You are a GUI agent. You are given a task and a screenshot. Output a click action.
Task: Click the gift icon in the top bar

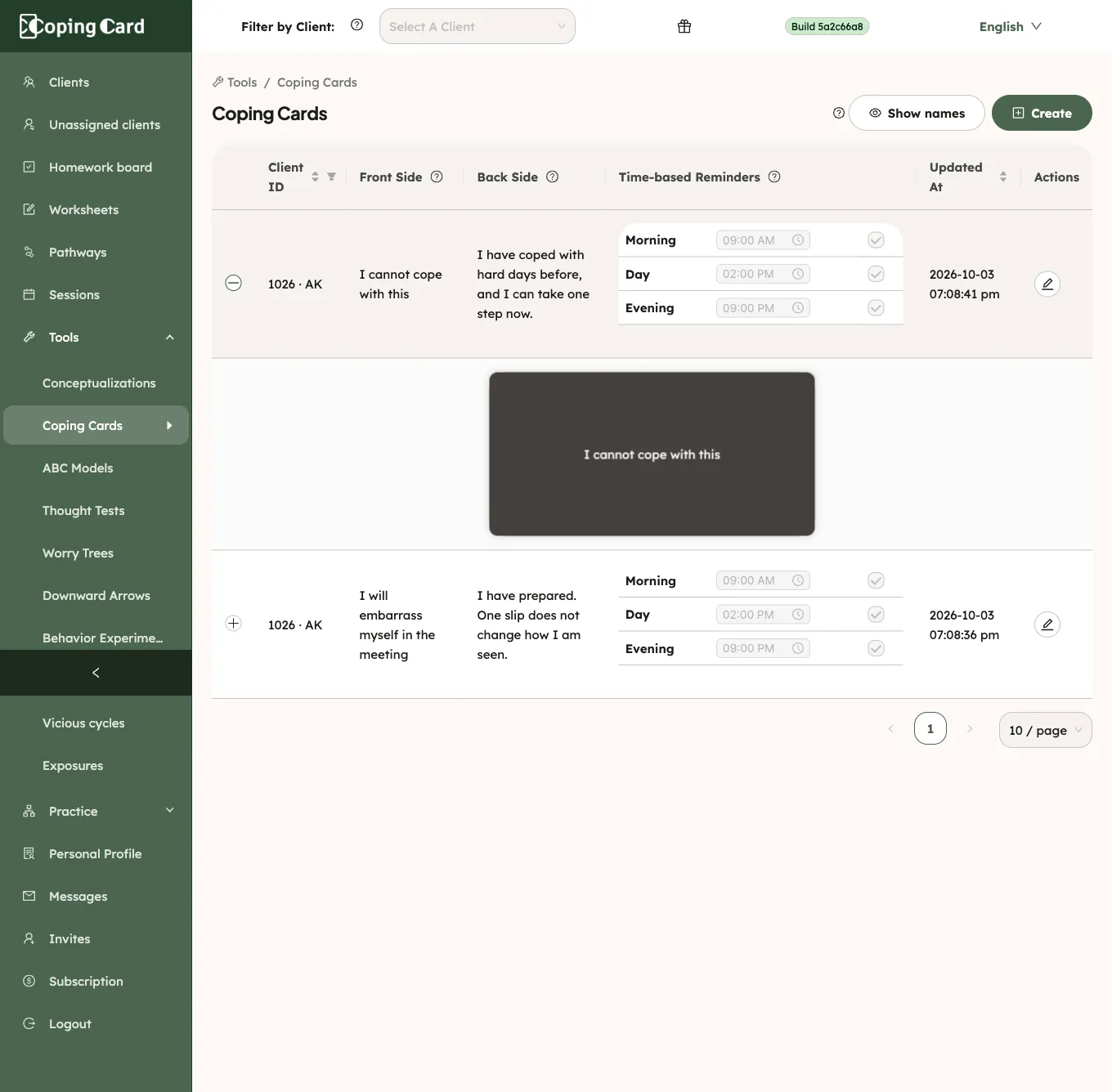coord(684,26)
